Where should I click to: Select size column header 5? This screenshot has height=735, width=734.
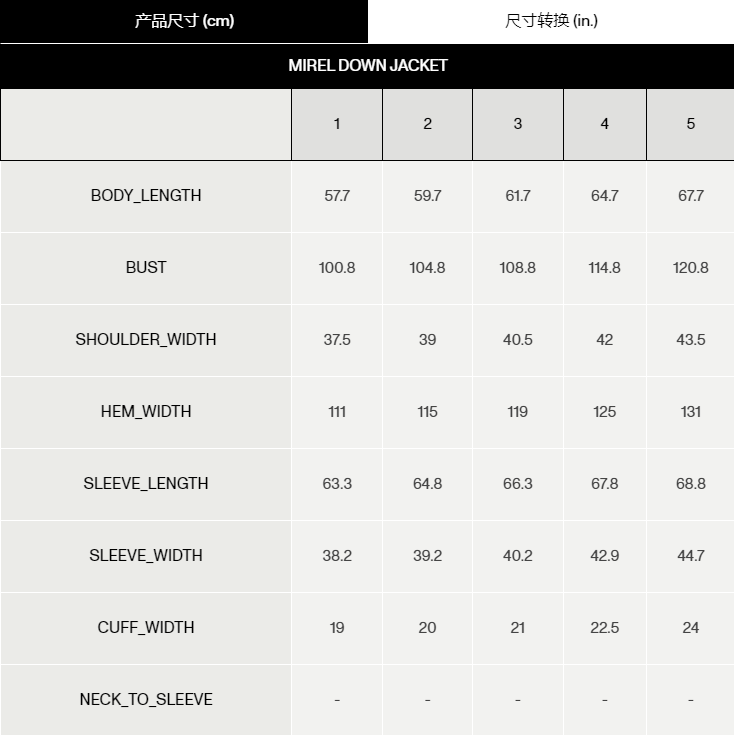pos(690,124)
